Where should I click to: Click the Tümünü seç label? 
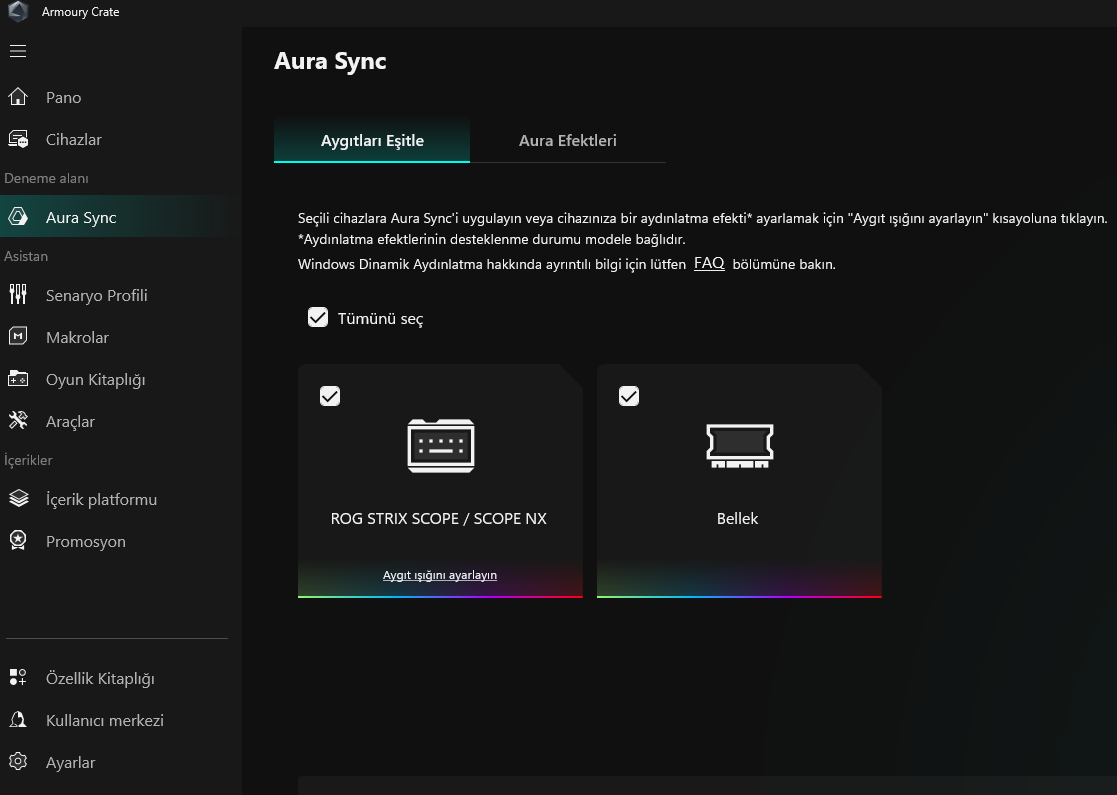380,318
